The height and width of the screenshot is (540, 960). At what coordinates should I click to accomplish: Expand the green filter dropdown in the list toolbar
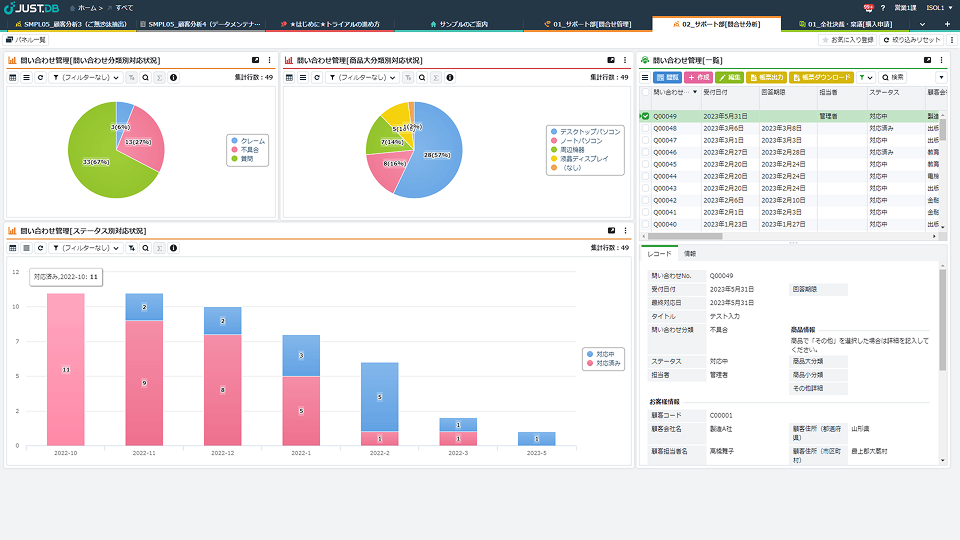[865, 77]
